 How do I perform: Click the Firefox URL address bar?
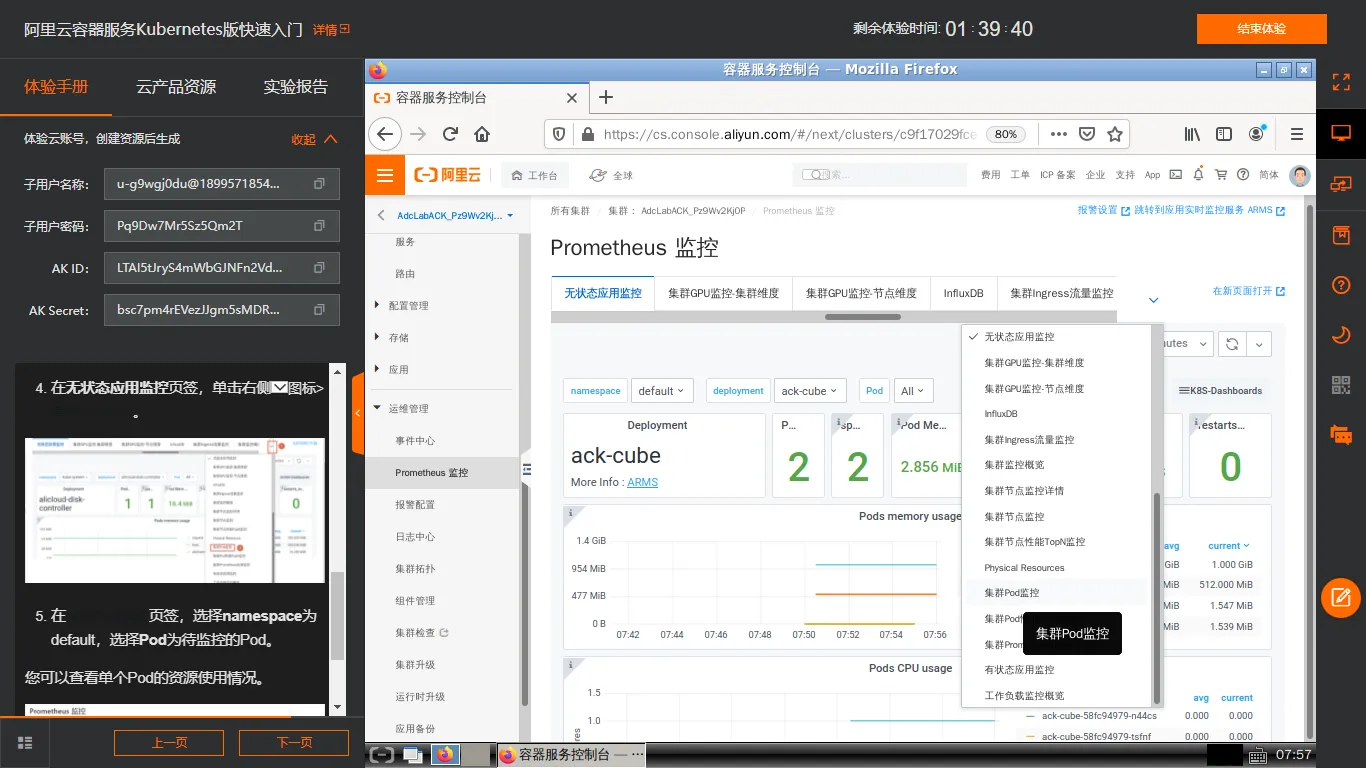790,134
